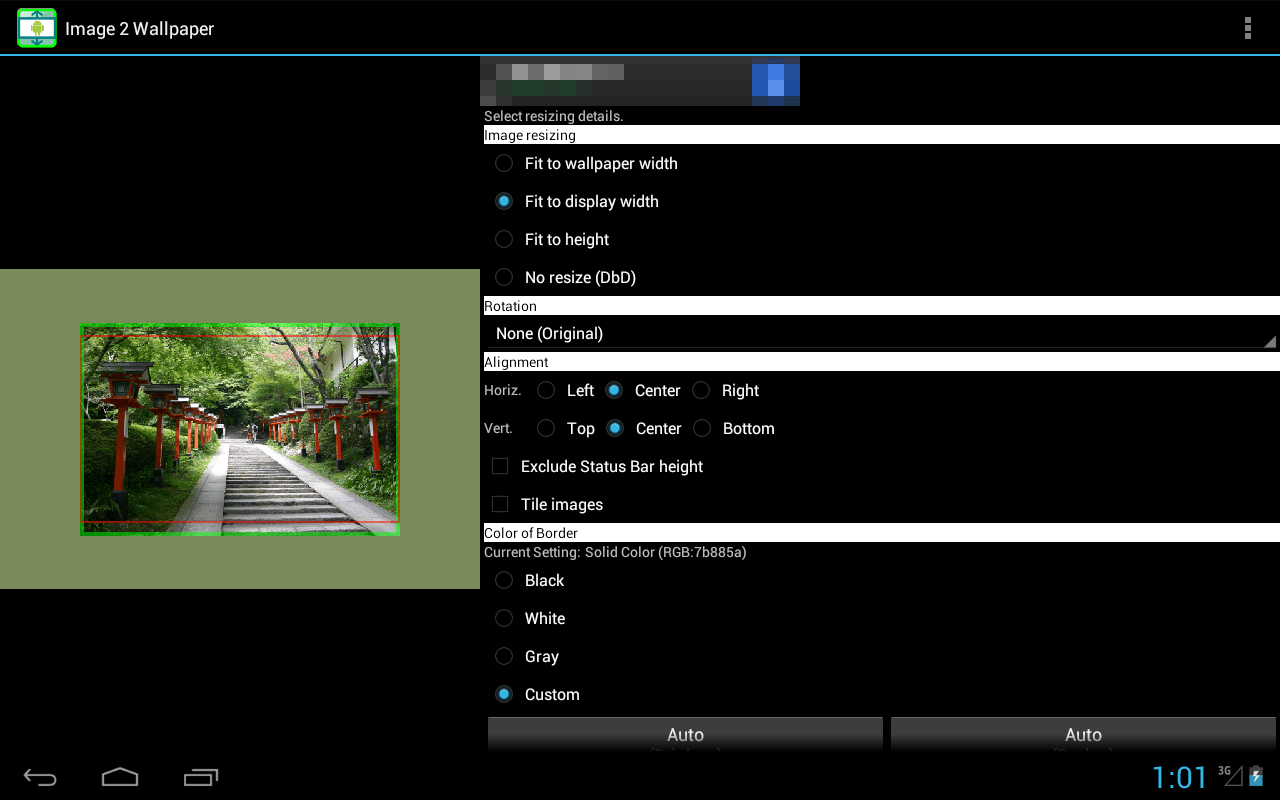Choose No resize (DbD) option

pyautogui.click(x=505, y=277)
